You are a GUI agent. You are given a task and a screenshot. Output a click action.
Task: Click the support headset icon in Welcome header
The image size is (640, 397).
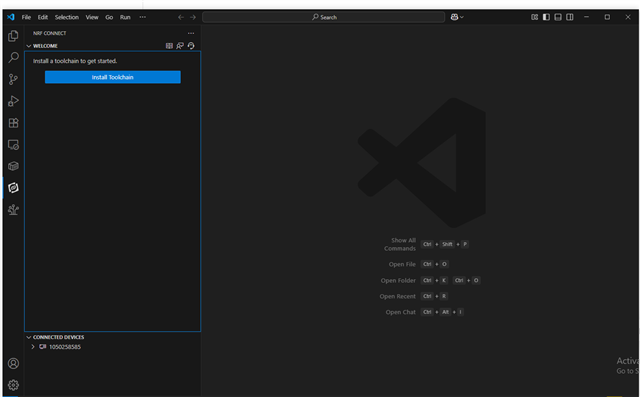191,46
